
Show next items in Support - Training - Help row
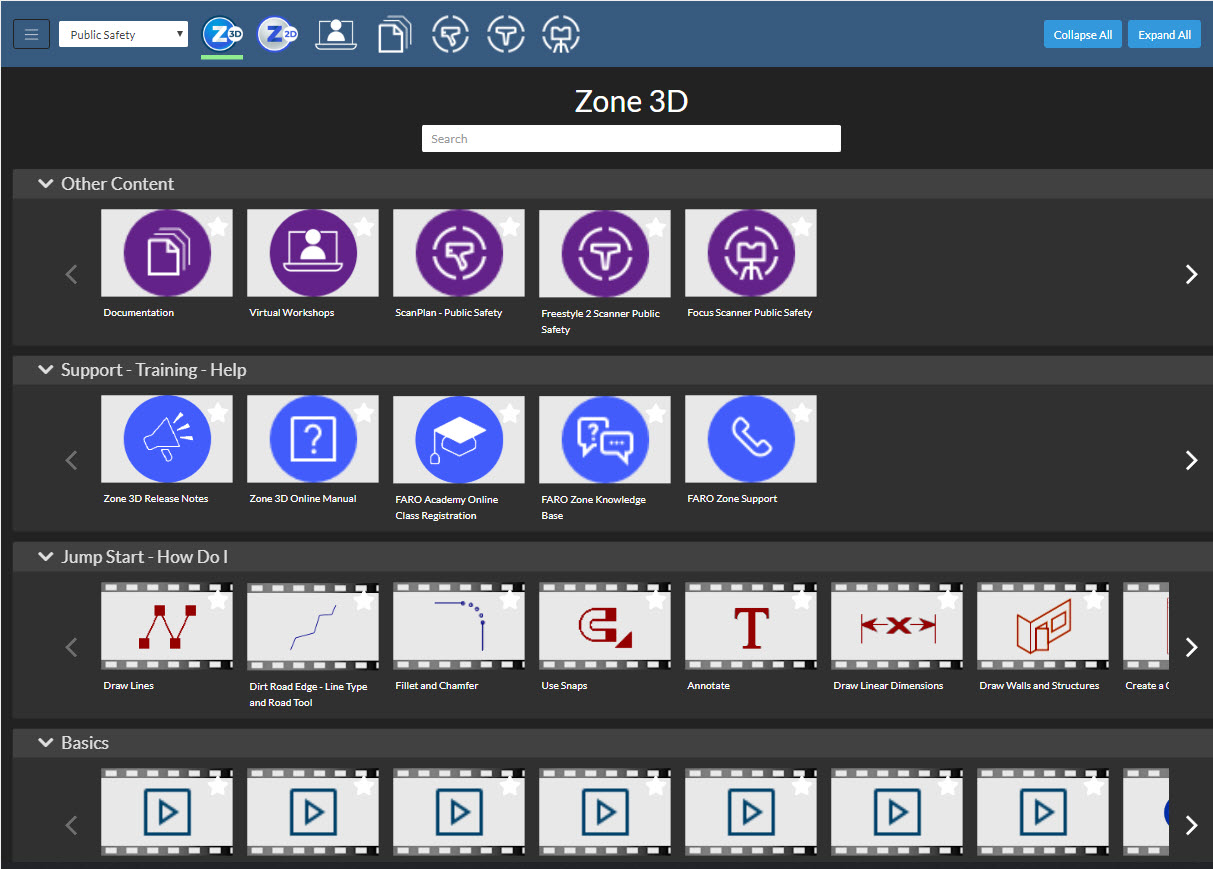(1191, 460)
